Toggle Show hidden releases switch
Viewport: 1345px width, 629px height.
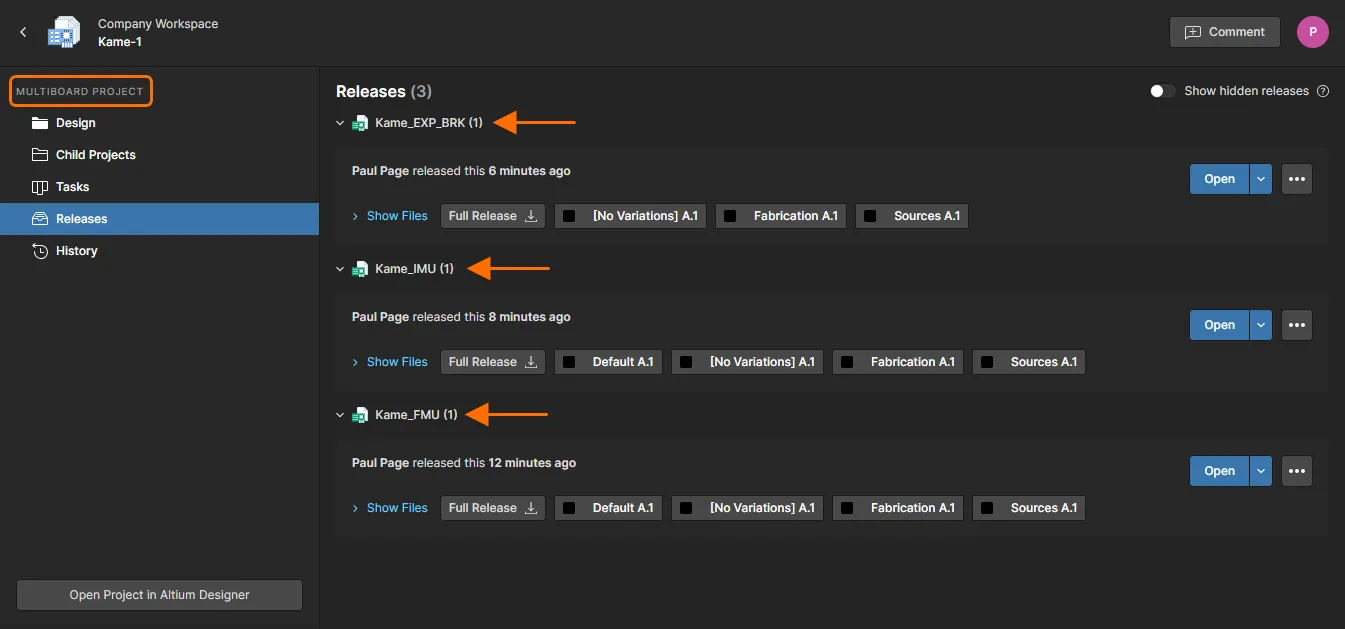point(1162,91)
